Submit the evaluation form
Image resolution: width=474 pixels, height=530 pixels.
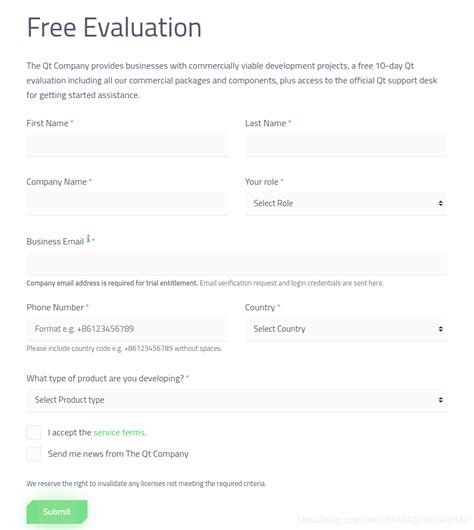(57, 512)
